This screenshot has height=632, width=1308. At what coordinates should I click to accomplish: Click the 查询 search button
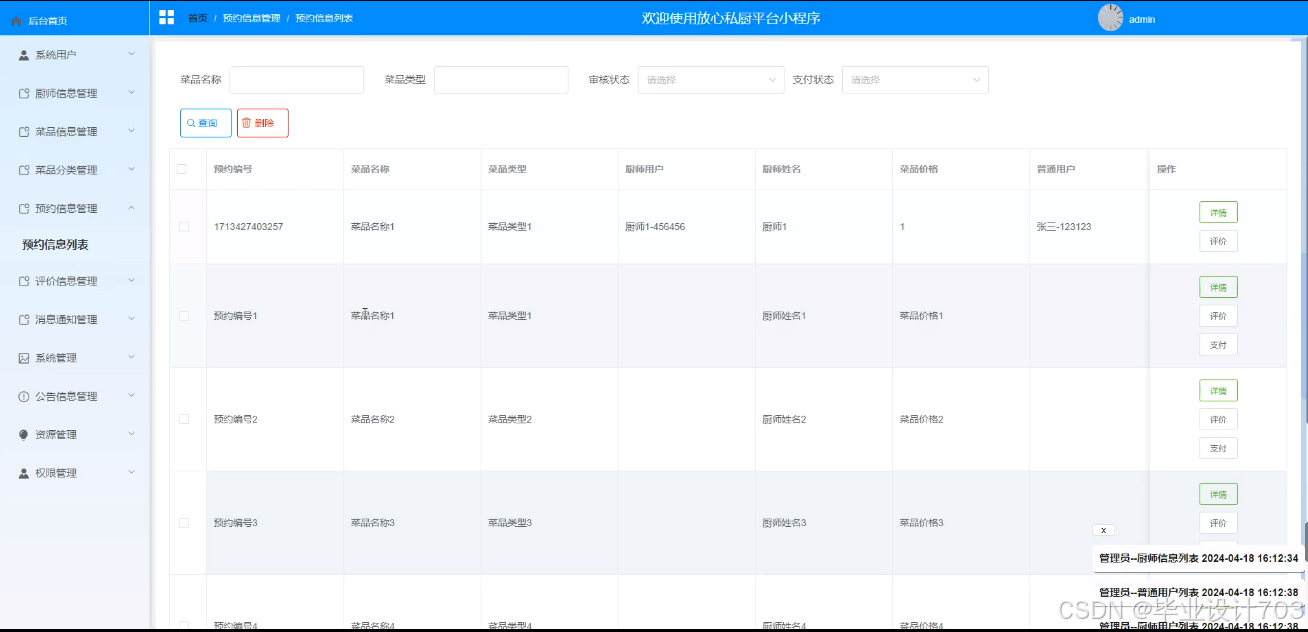[x=206, y=123]
